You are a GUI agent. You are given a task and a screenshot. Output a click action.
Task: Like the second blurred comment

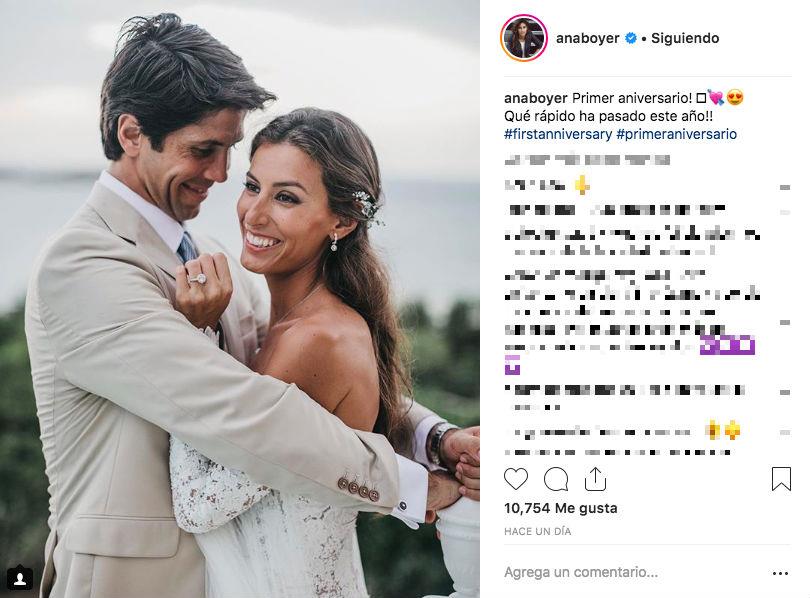pos(785,212)
